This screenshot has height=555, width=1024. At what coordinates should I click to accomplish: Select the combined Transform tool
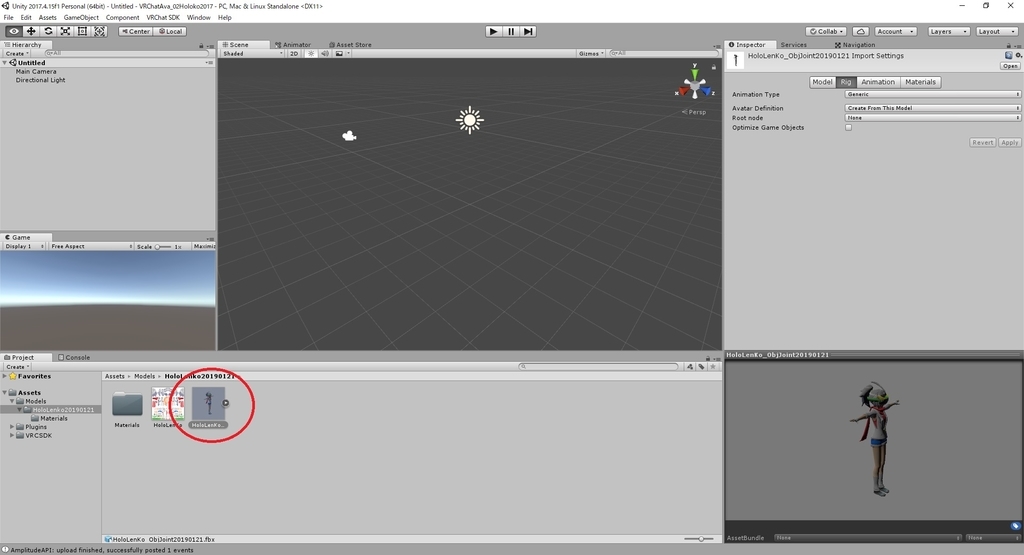pos(99,31)
